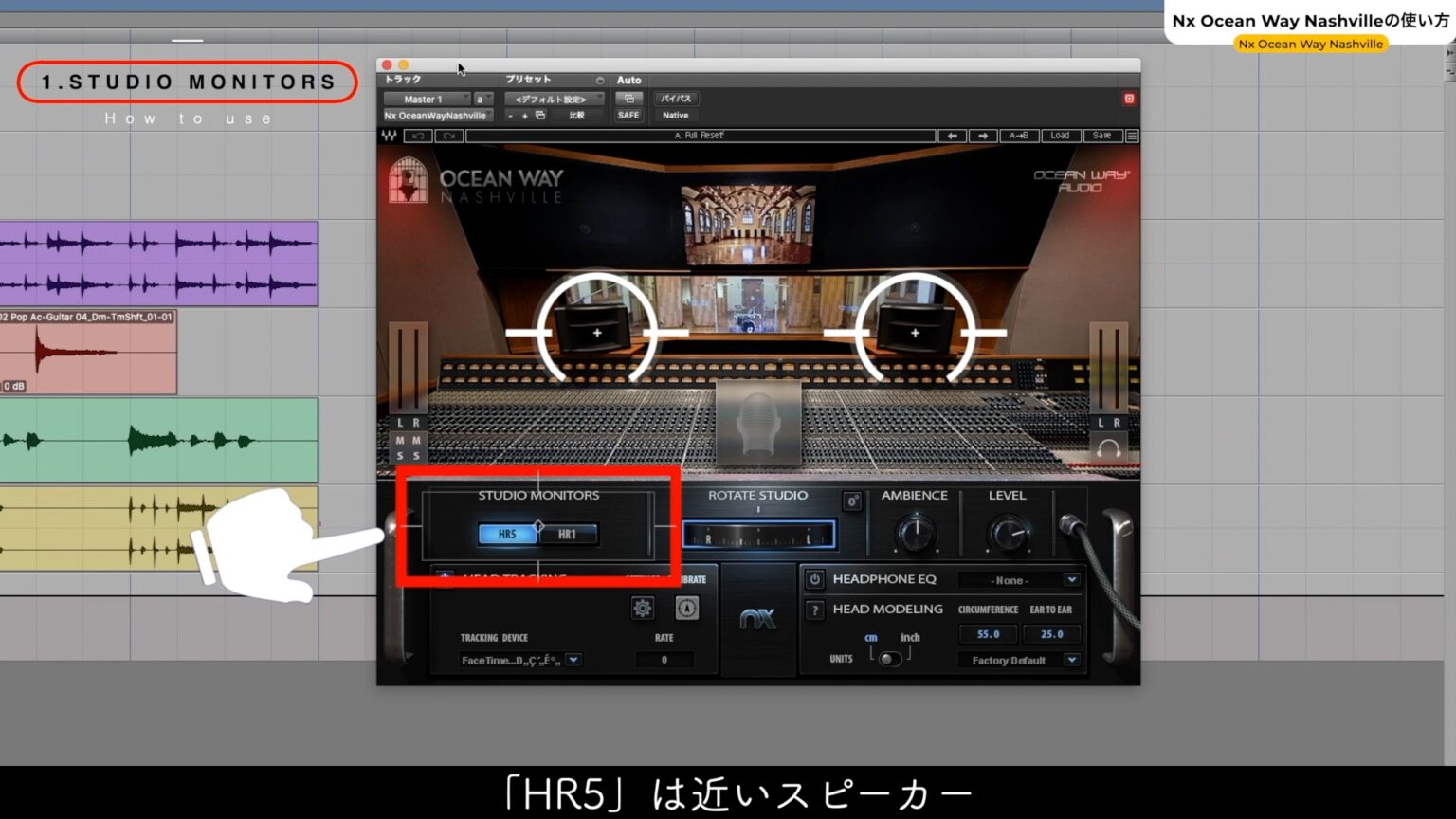
Task: Click the rotate studio reset 0° button
Action: point(852,500)
